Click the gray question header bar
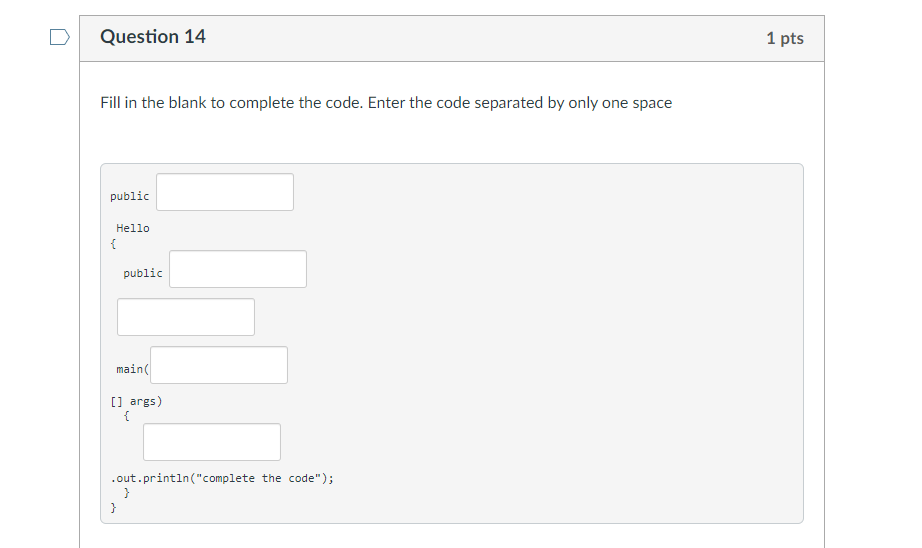922x548 pixels. click(x=452, y=38)
